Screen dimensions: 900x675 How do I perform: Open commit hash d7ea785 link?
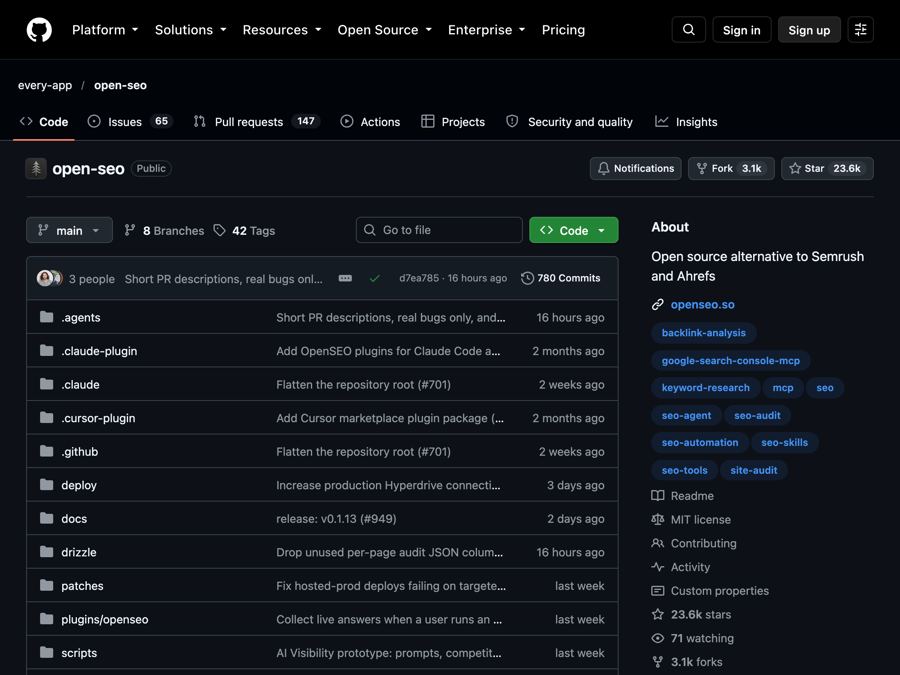pyautogui.click(x=419, y=278)
